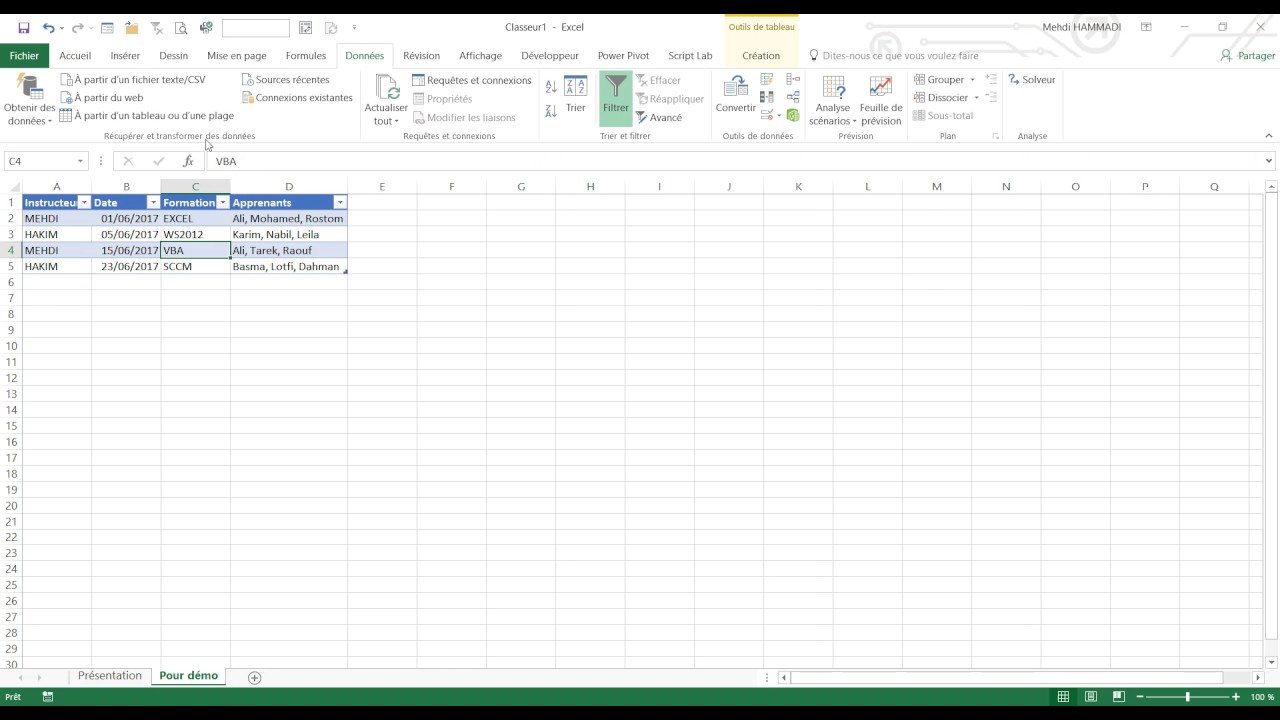Open the Formation column filter dropdown
The width and height of the screenshot is (1280, 720).
223,203
